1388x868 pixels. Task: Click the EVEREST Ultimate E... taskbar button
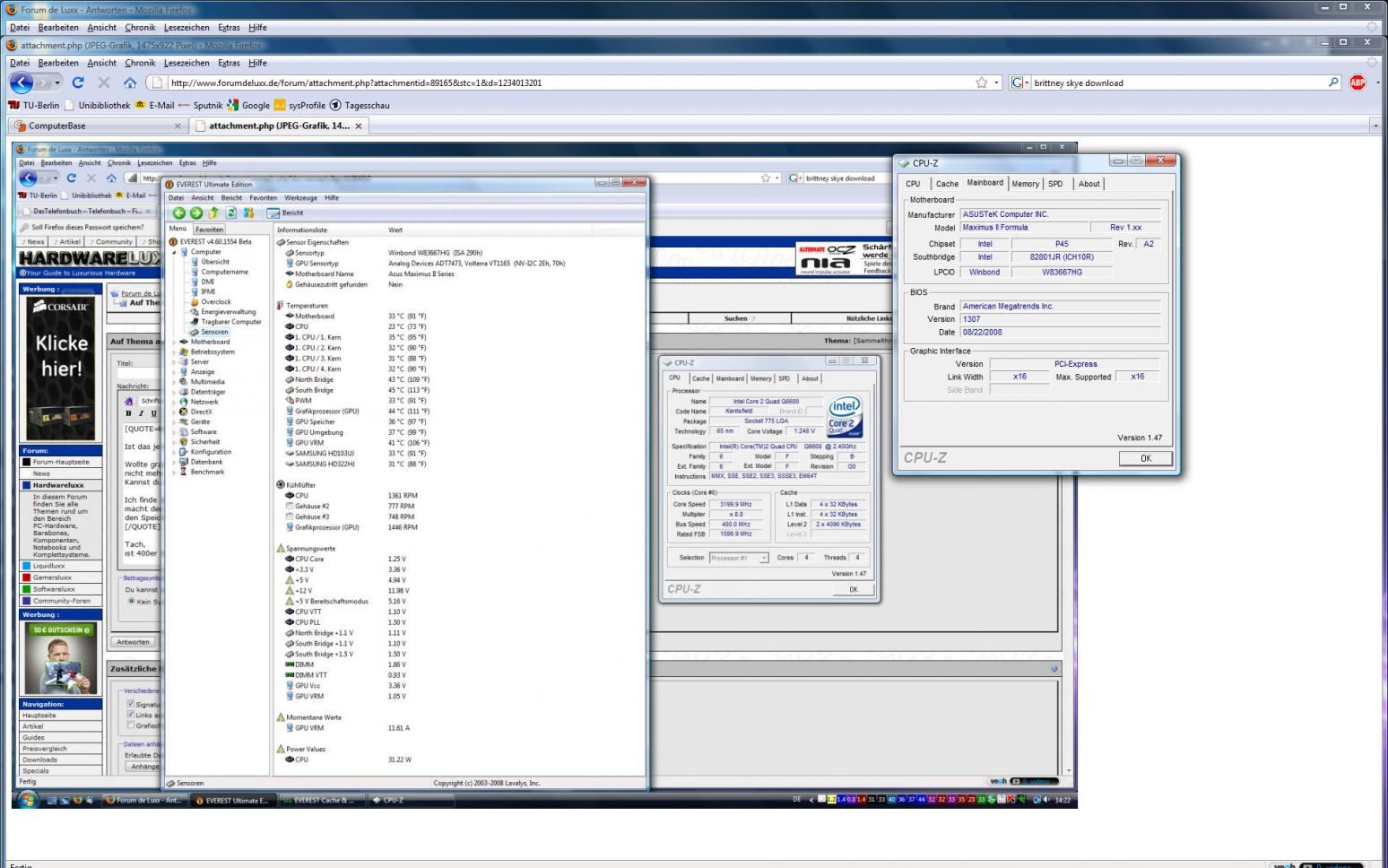point(233,800)
